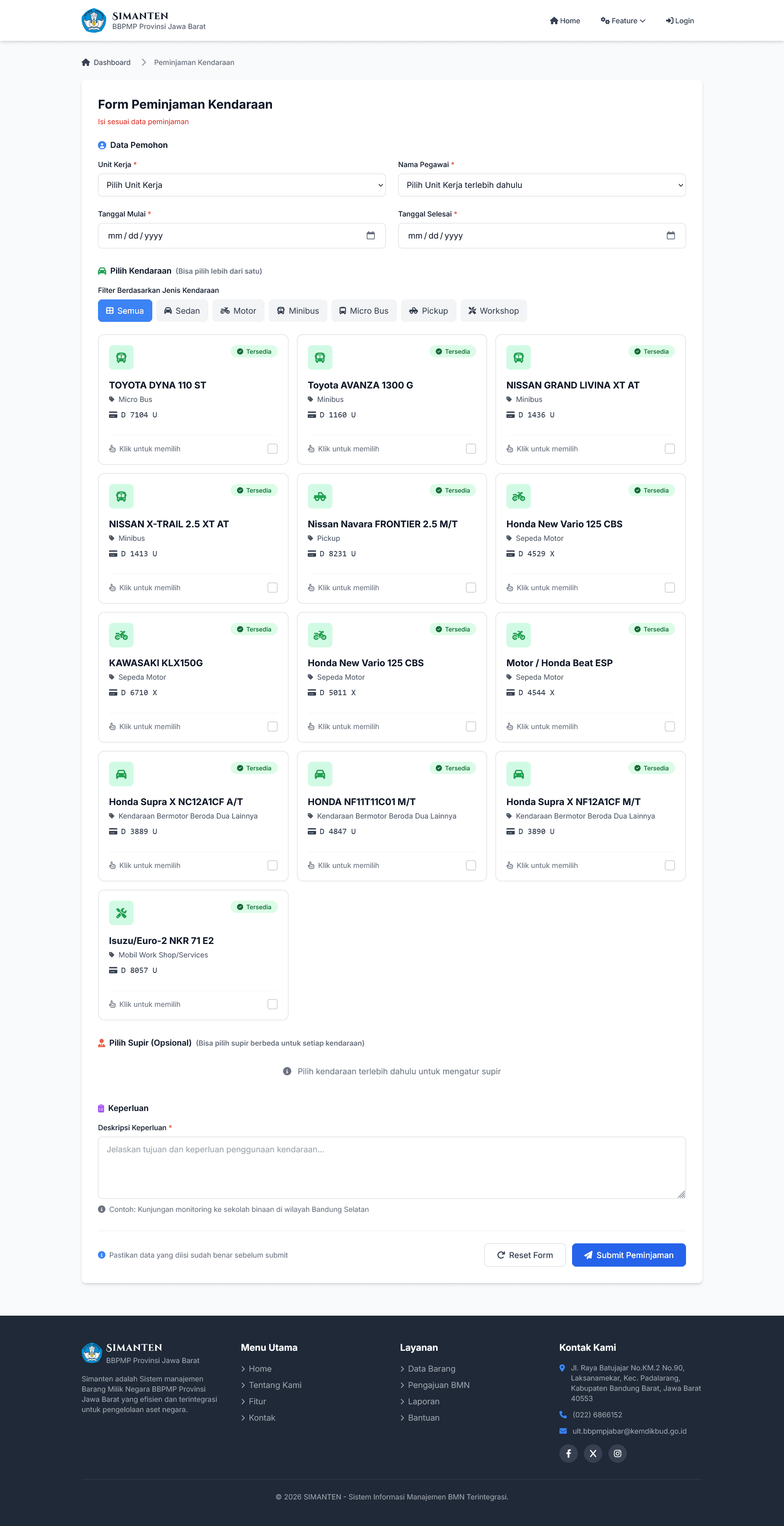This screenshot has width=784, height=1526.
Task: Open the Unit Kerja dropdown
Action: pos(242,185)
